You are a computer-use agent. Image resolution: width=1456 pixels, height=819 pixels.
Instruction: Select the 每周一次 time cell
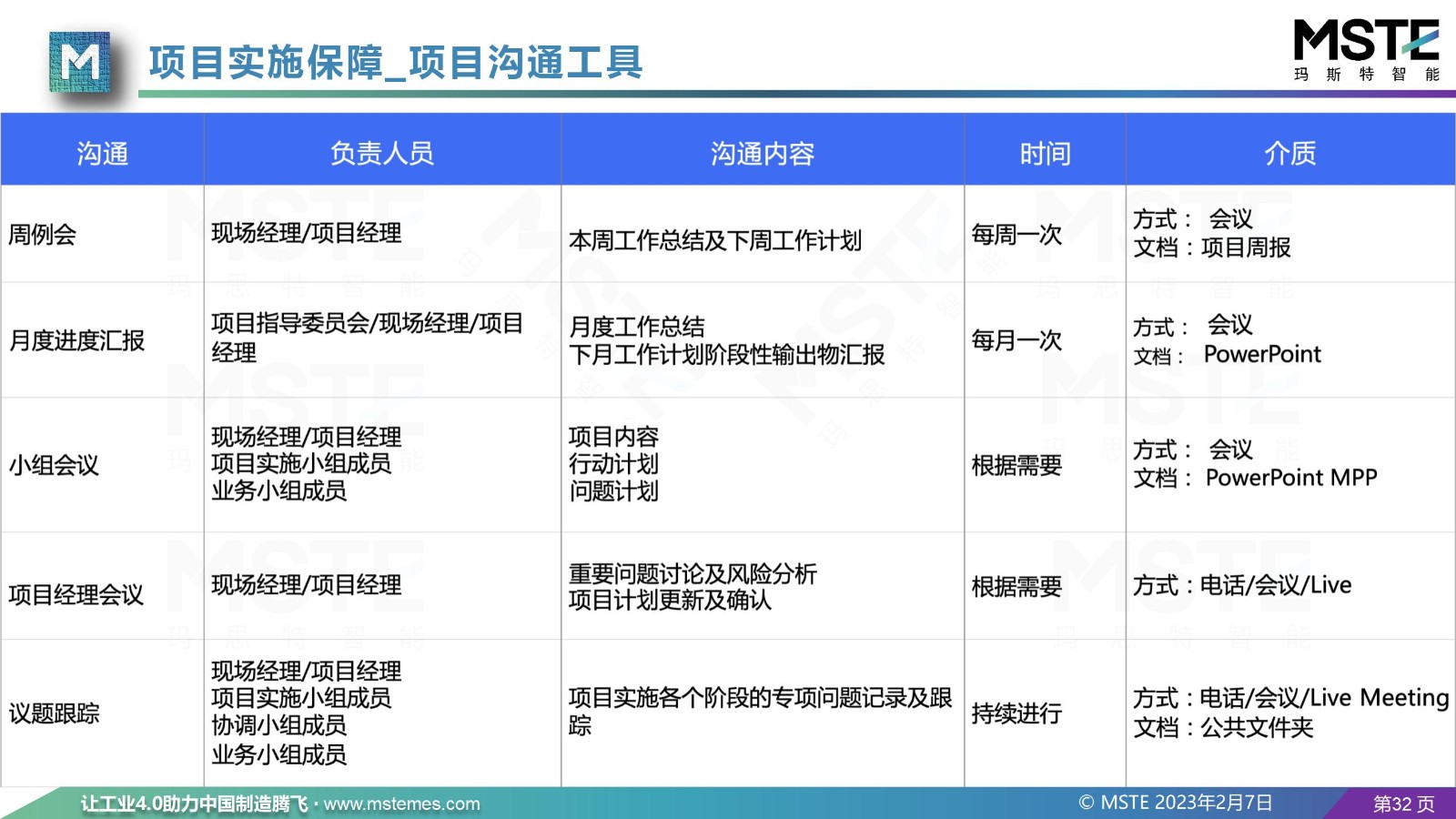pyautogui.click(x=1016, y=235)
